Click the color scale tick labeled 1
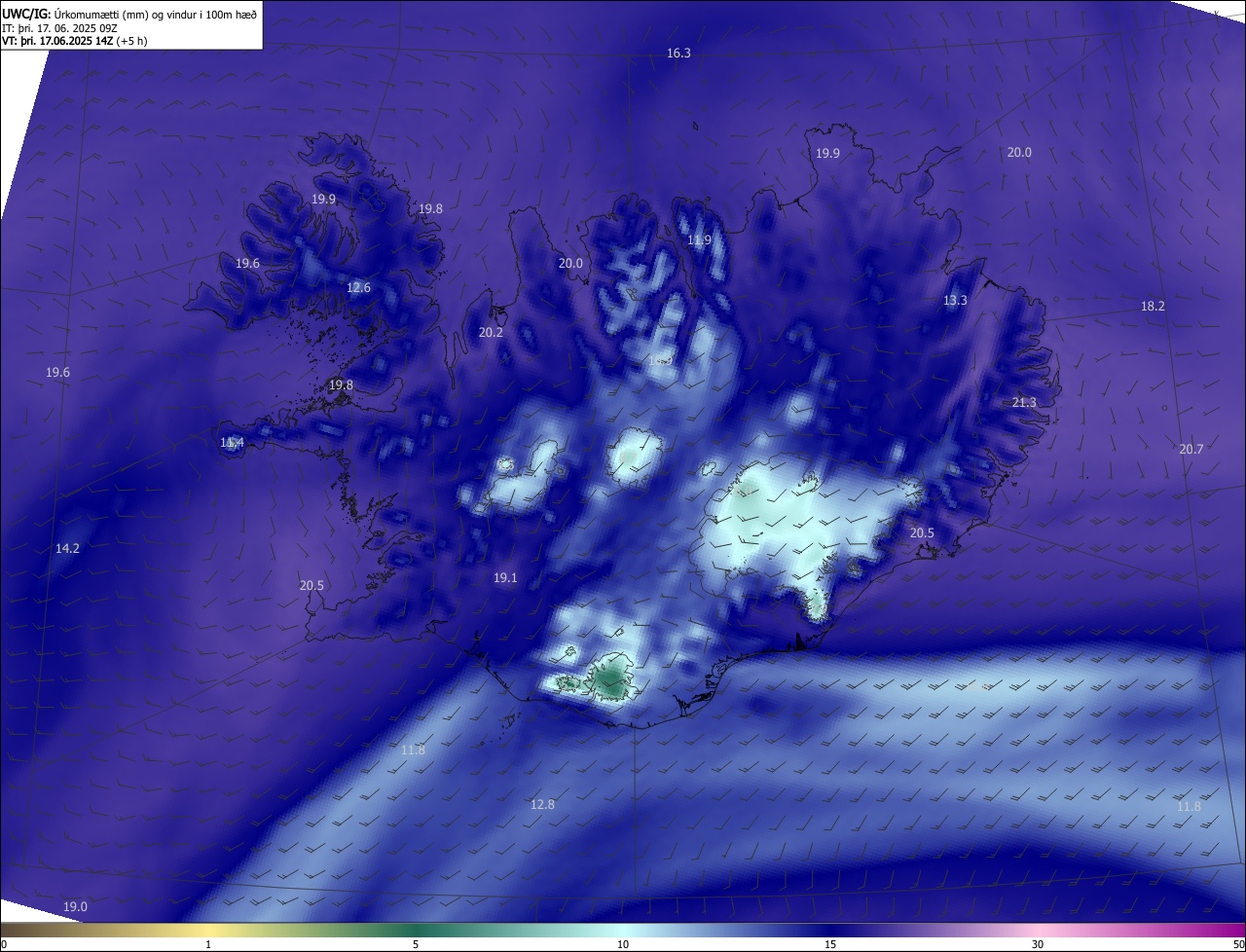Image resolution: width=1246 pixels, height=952 pixels. pos(208,944)
